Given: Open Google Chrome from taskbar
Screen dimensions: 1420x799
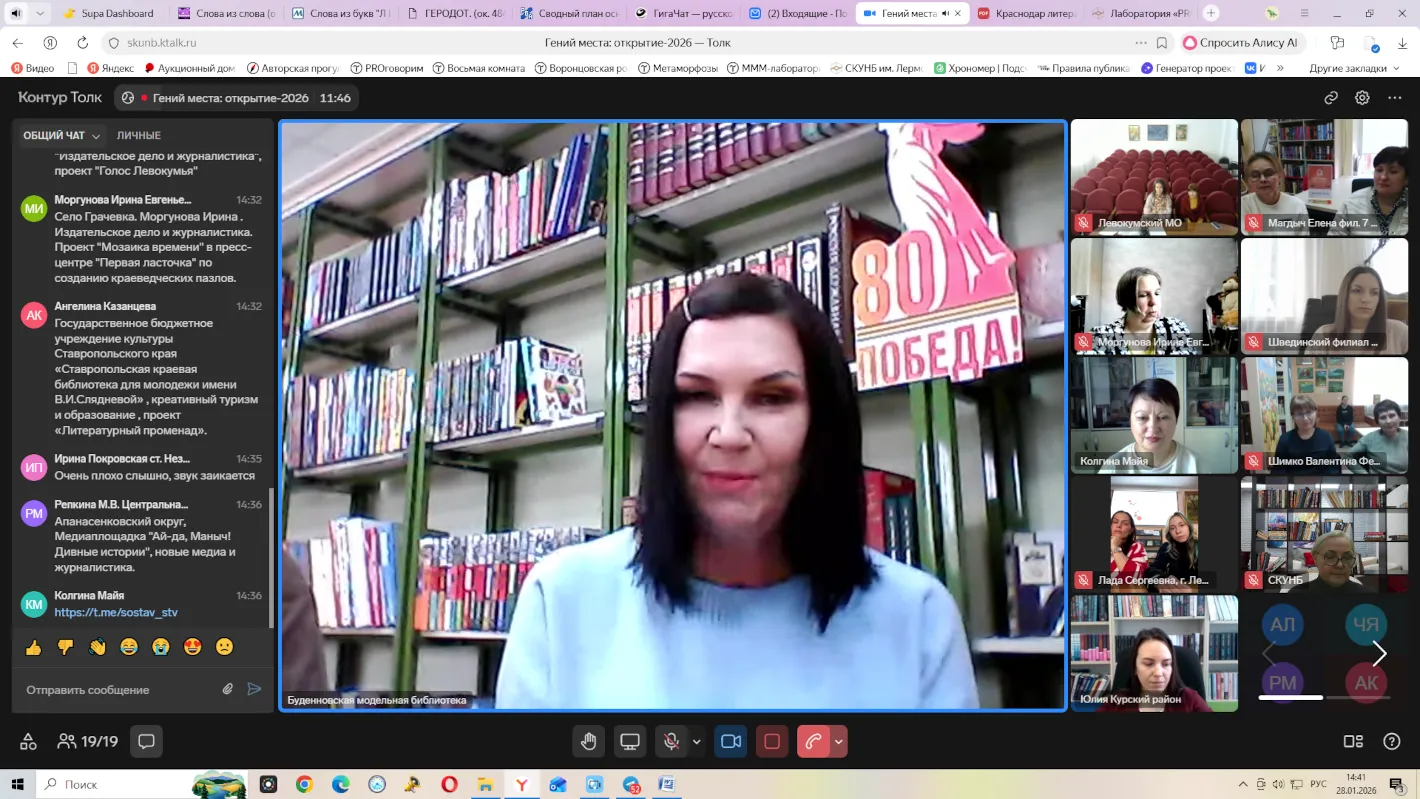Looking at the screenshot, I should click(x=304, y=785).
